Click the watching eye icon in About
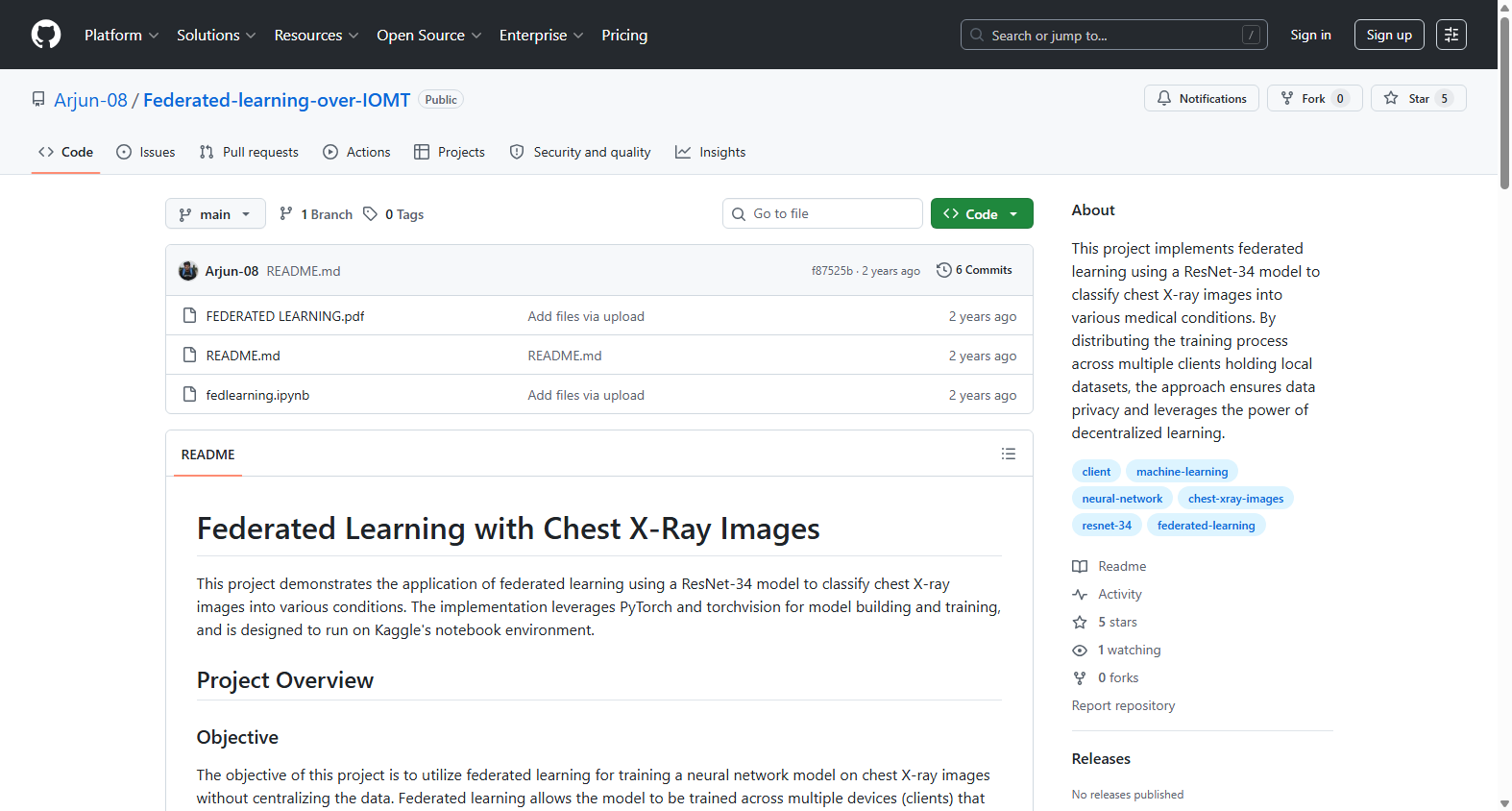 [1080, 650]
